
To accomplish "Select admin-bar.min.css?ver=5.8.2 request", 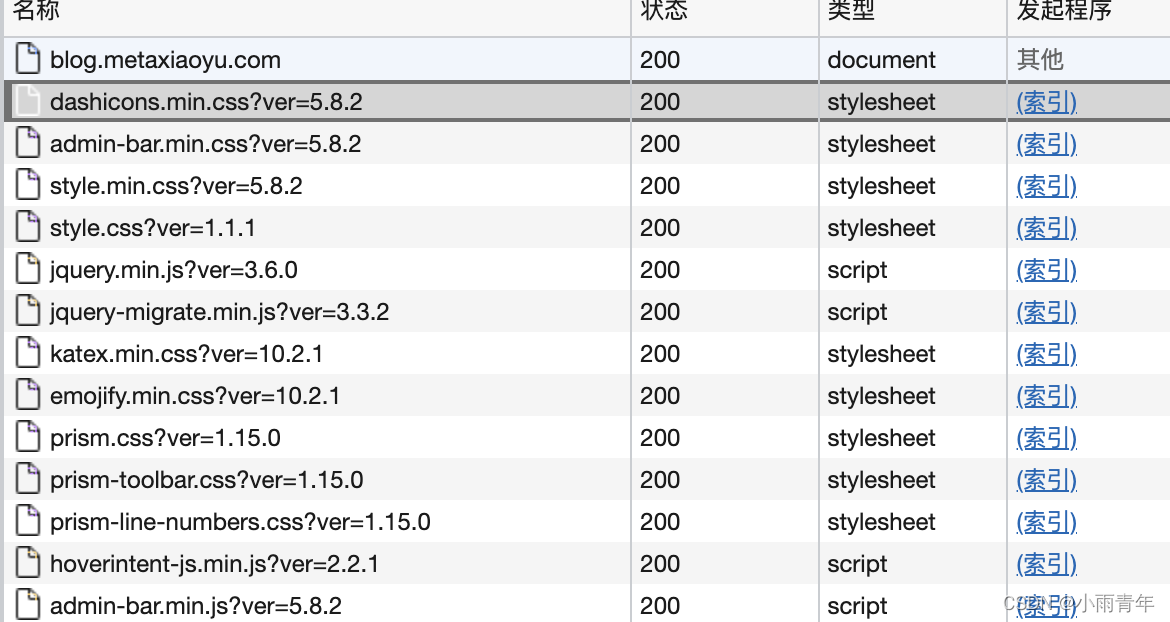I will pyautogui.click(x=205, y=144).
